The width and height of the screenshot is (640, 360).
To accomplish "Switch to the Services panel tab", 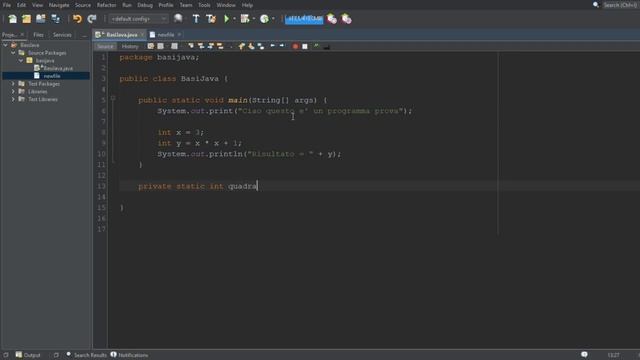I will 62,35.
